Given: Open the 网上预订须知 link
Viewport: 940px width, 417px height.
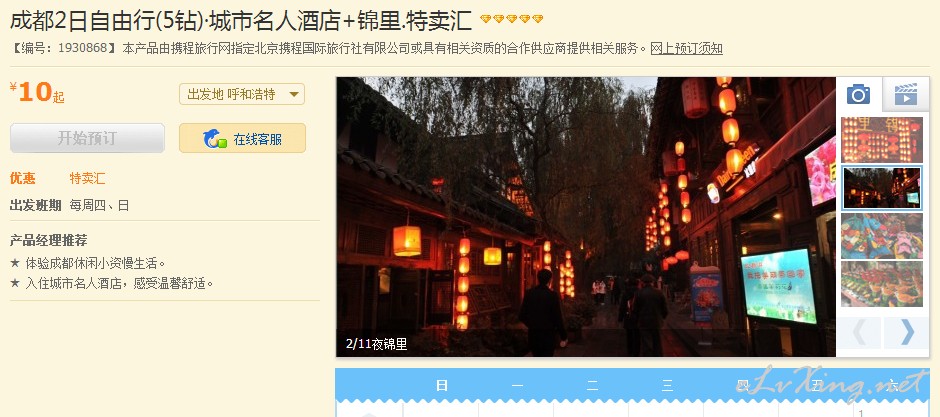Looking at the screenshot, I should click(686, 49).
